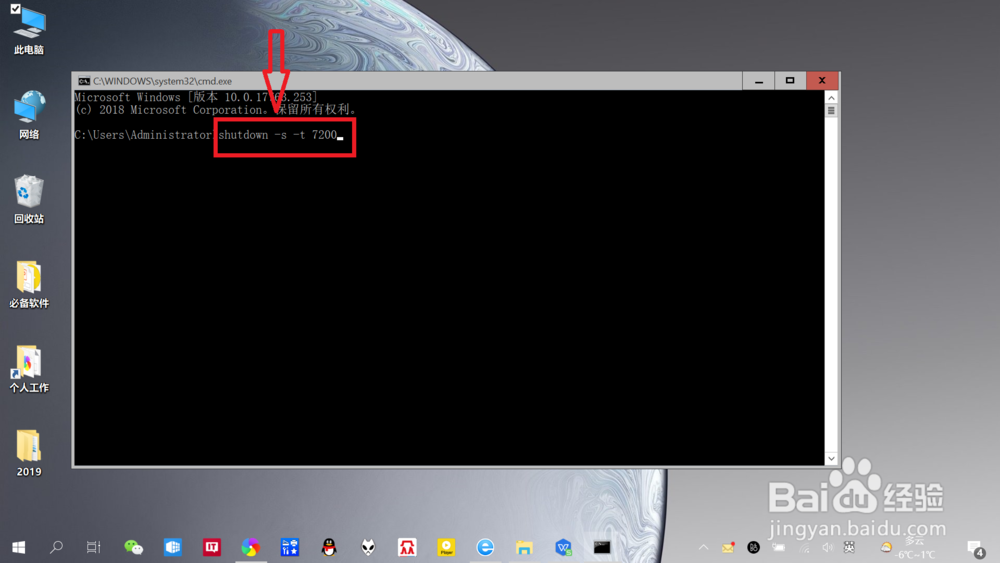Viewport: 1000px width, 563px height.
Task: Launch WeChat from taskbar
Action: coord(133,547)
